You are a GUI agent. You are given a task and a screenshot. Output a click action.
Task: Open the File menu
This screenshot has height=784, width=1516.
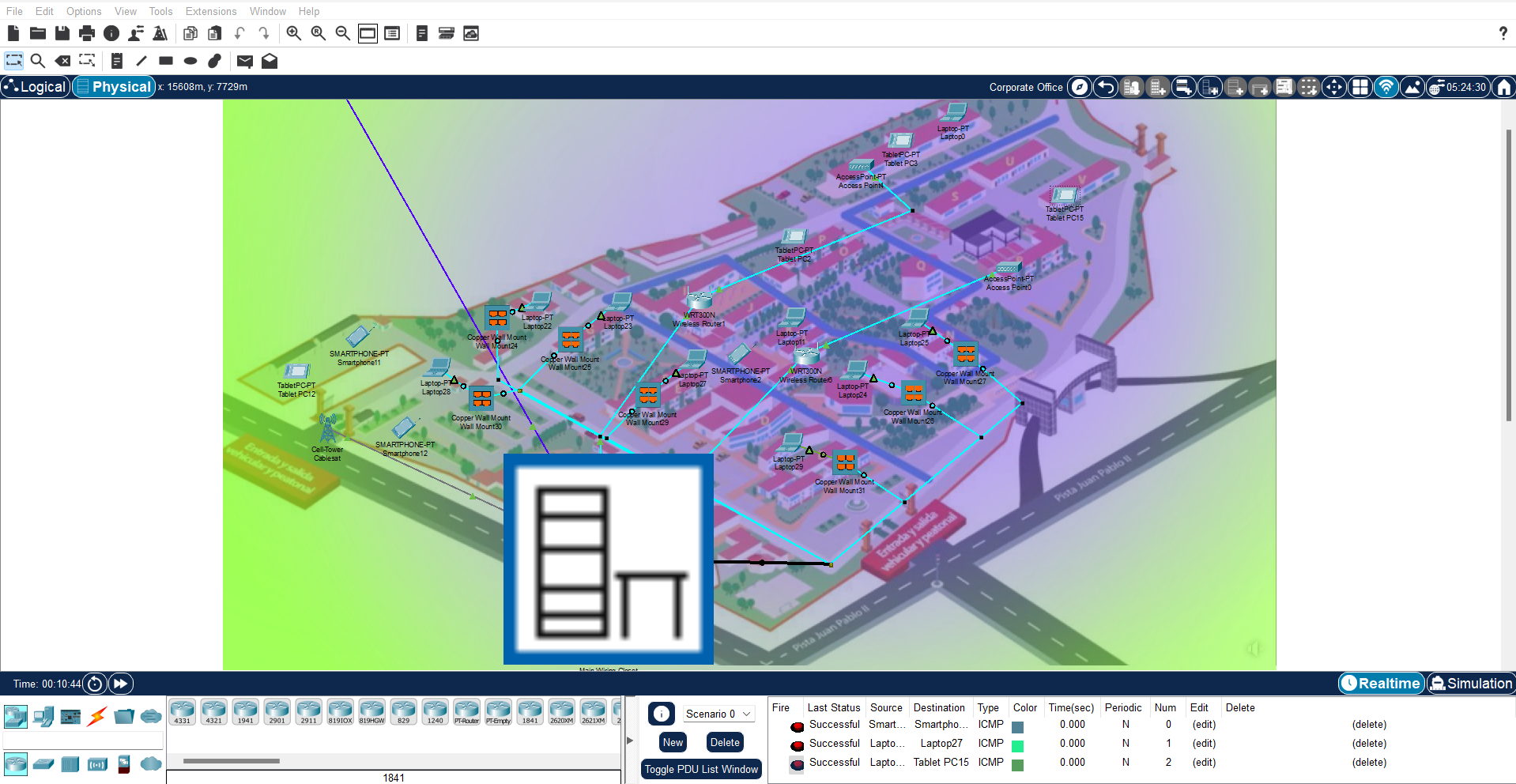tap(14, 11)
